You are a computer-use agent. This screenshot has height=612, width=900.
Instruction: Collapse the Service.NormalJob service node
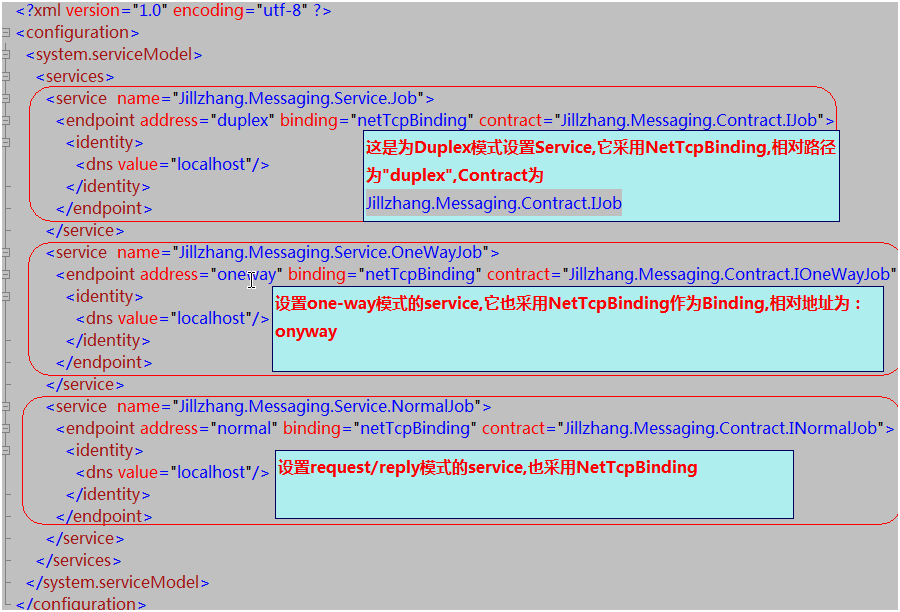pyautogui.click(x=6, y=407)
